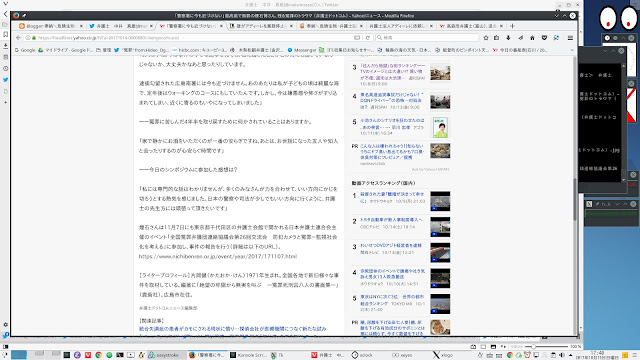
Task: Toggle the pin icon on Firefox titlebar
Action: click(24, 16)
